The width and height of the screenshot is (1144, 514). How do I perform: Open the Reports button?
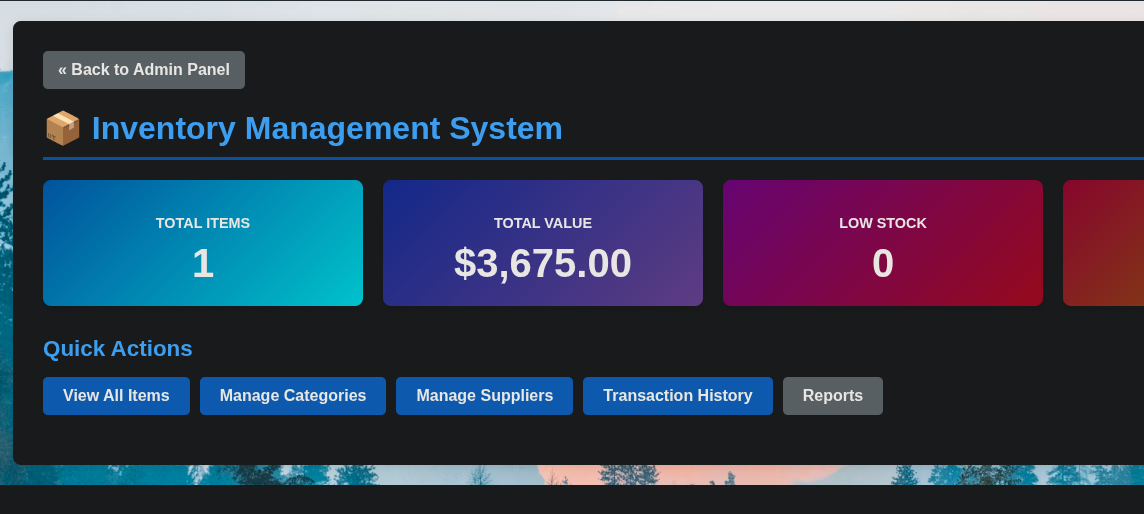[832, 396]
